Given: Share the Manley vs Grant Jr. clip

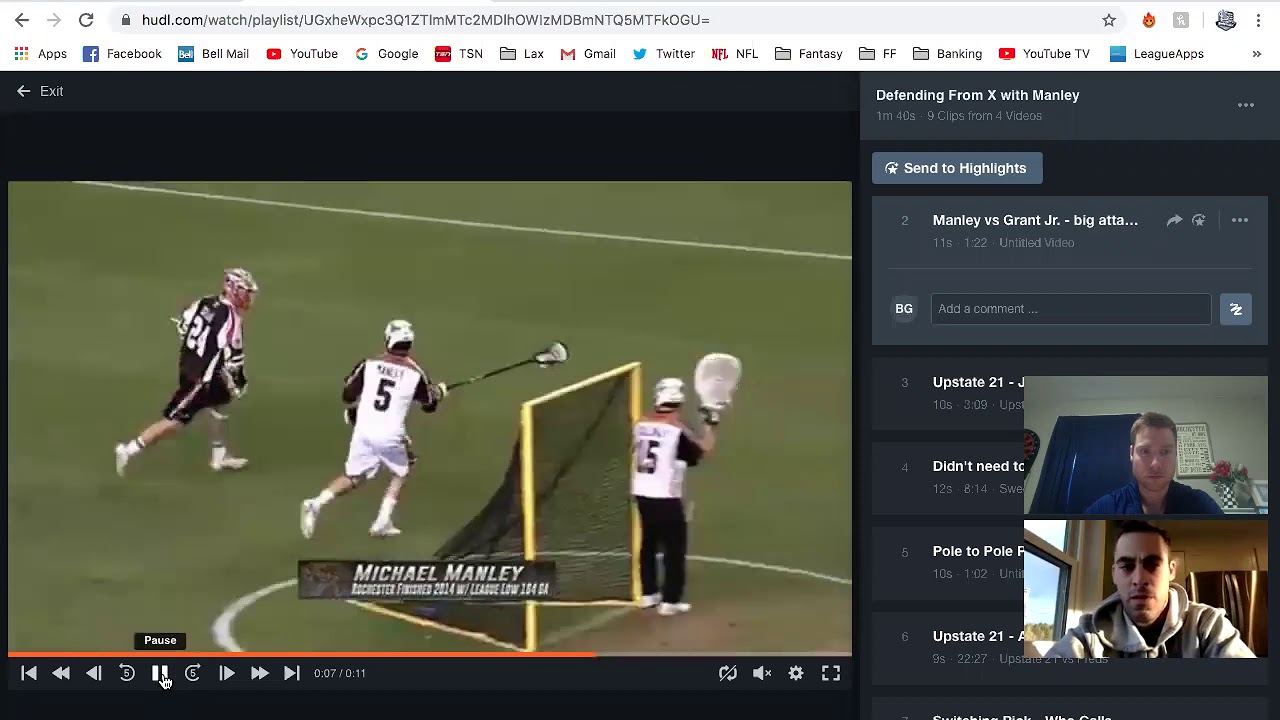Looking at the screenshot, I should [1174, 220].
